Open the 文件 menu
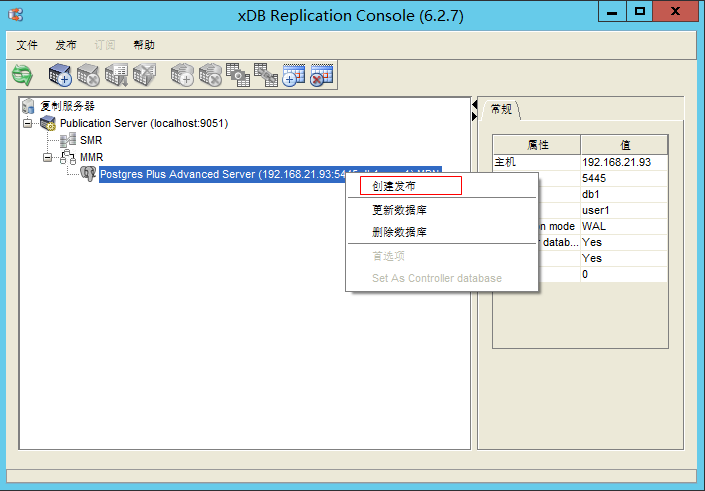The width and height of the screenshot is (705, 491). click(x=27, y=45)
